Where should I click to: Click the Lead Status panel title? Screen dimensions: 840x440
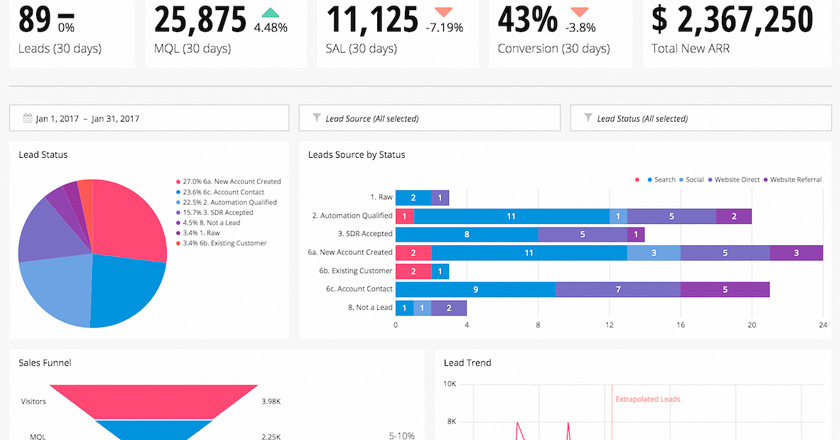tap(43, 155)
